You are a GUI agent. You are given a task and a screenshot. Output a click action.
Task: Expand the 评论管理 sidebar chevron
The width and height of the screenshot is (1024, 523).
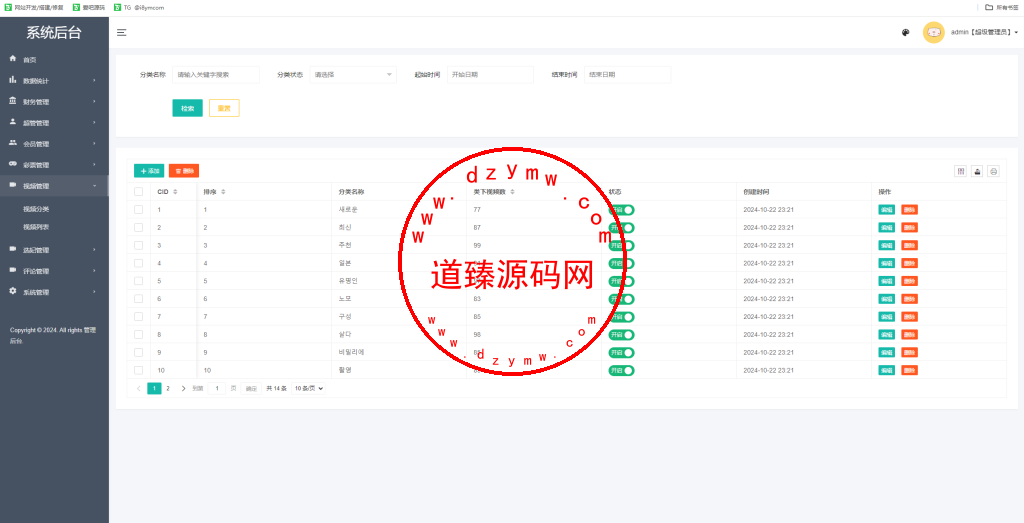(94, 271)
